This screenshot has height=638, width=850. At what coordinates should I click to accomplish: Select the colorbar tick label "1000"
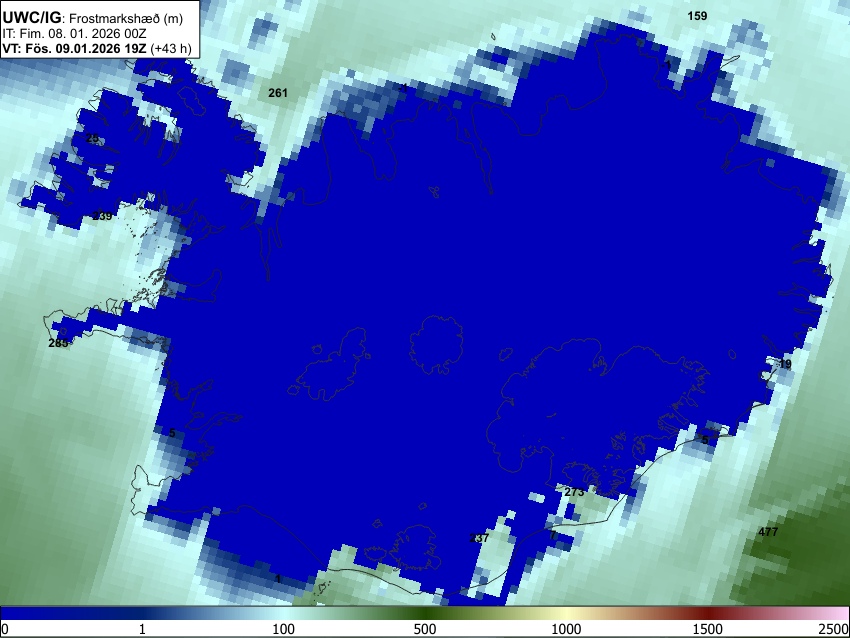coord(566,629)
